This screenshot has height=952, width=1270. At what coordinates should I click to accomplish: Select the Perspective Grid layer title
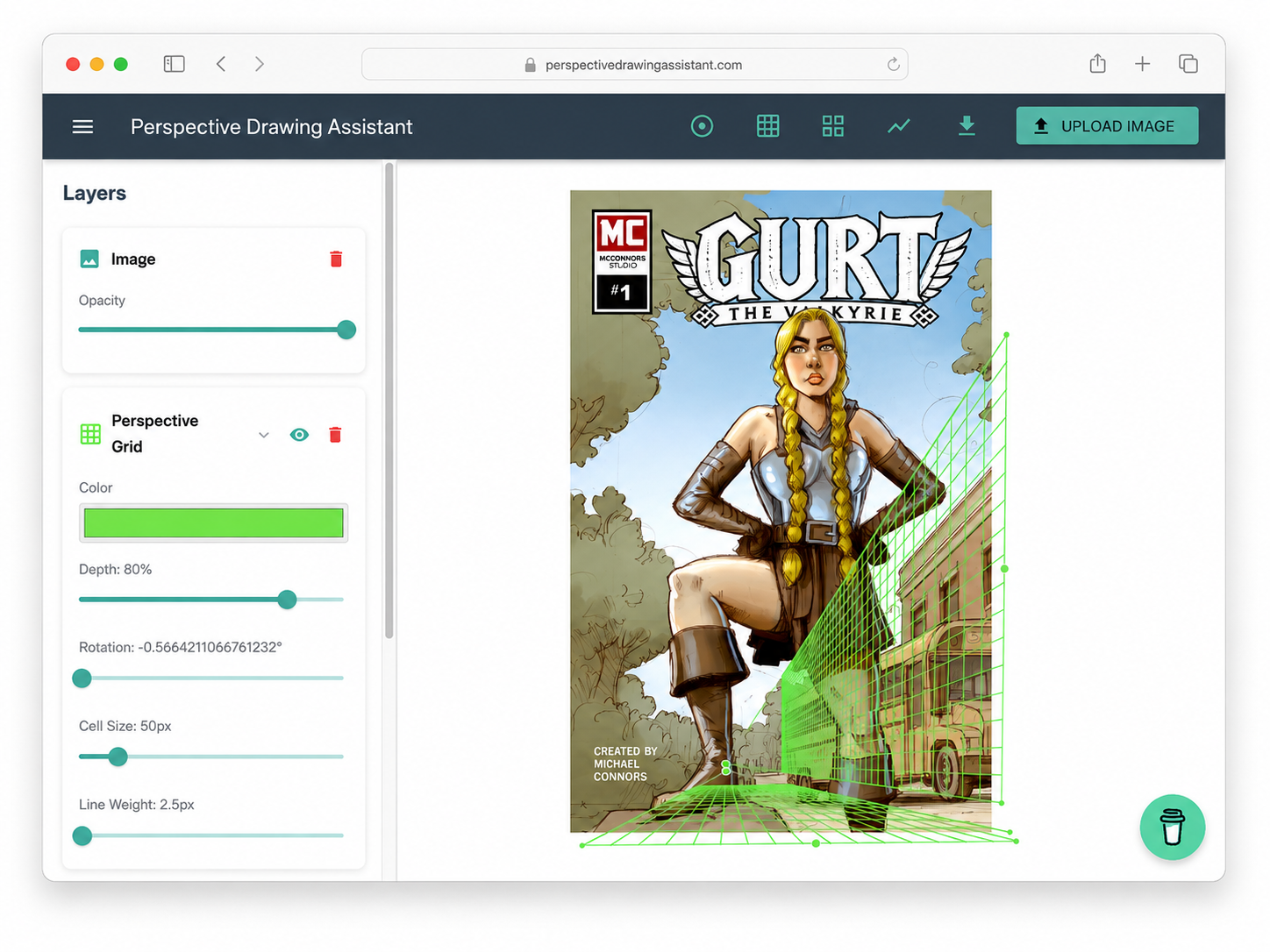154,434
